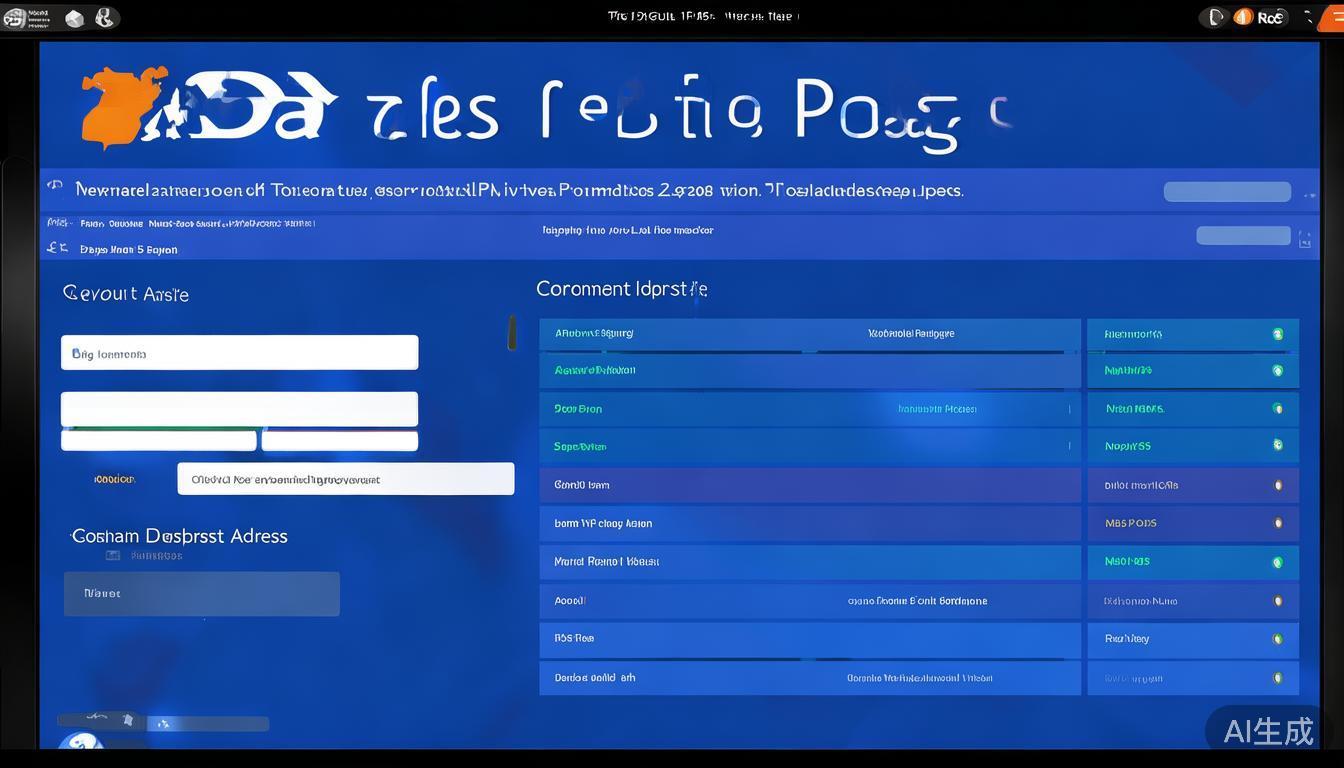Click the Big Ionrents input field
Viewport: 1344px width, 768px height.
click(x=239, y=353)
